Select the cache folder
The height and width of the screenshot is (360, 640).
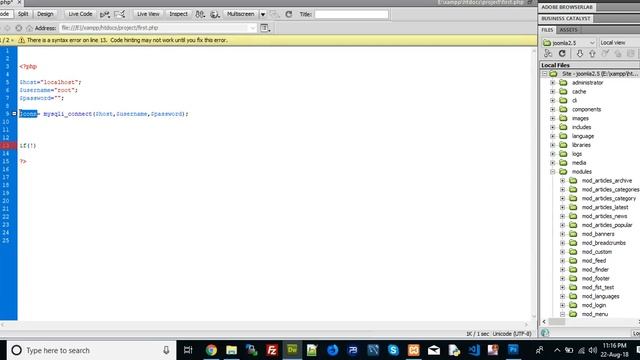click(579, 91)
